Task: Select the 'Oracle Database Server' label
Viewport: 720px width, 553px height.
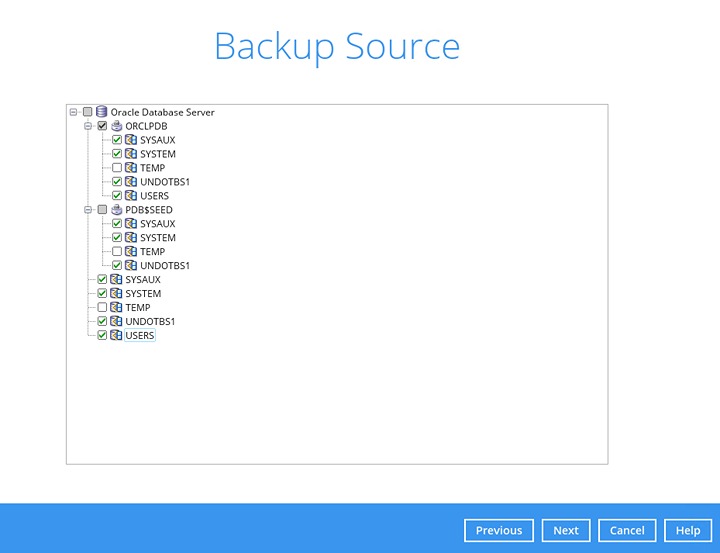Action: tap(163, 112)
